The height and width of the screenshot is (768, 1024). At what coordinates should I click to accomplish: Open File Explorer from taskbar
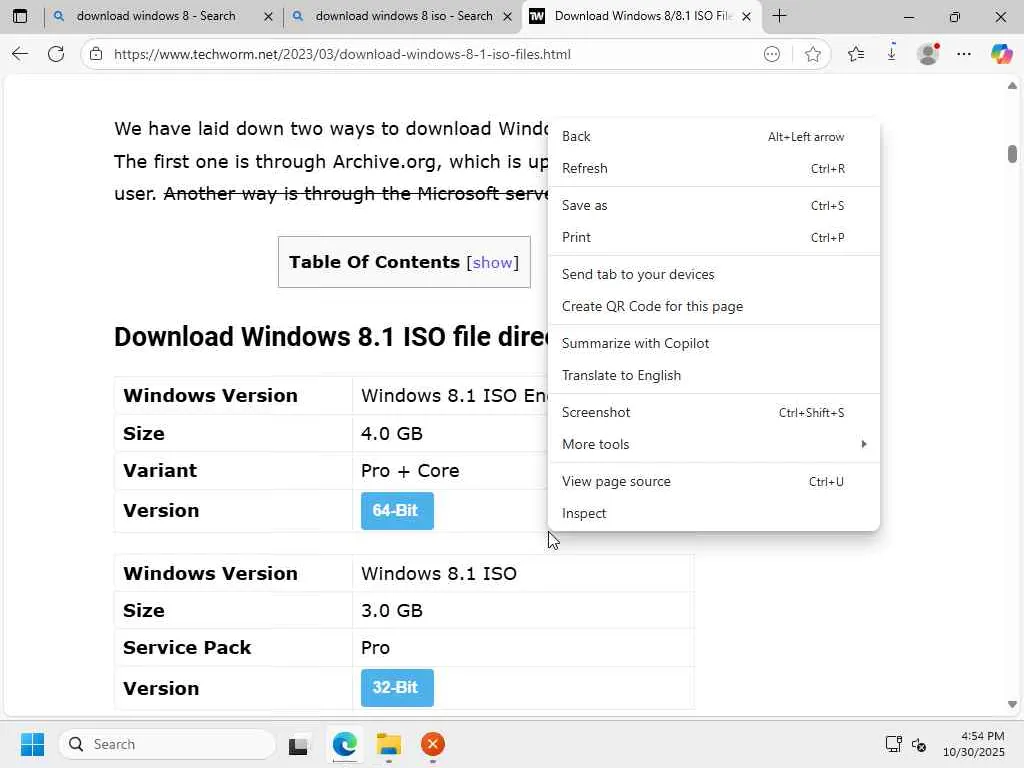tap(389, 744)
